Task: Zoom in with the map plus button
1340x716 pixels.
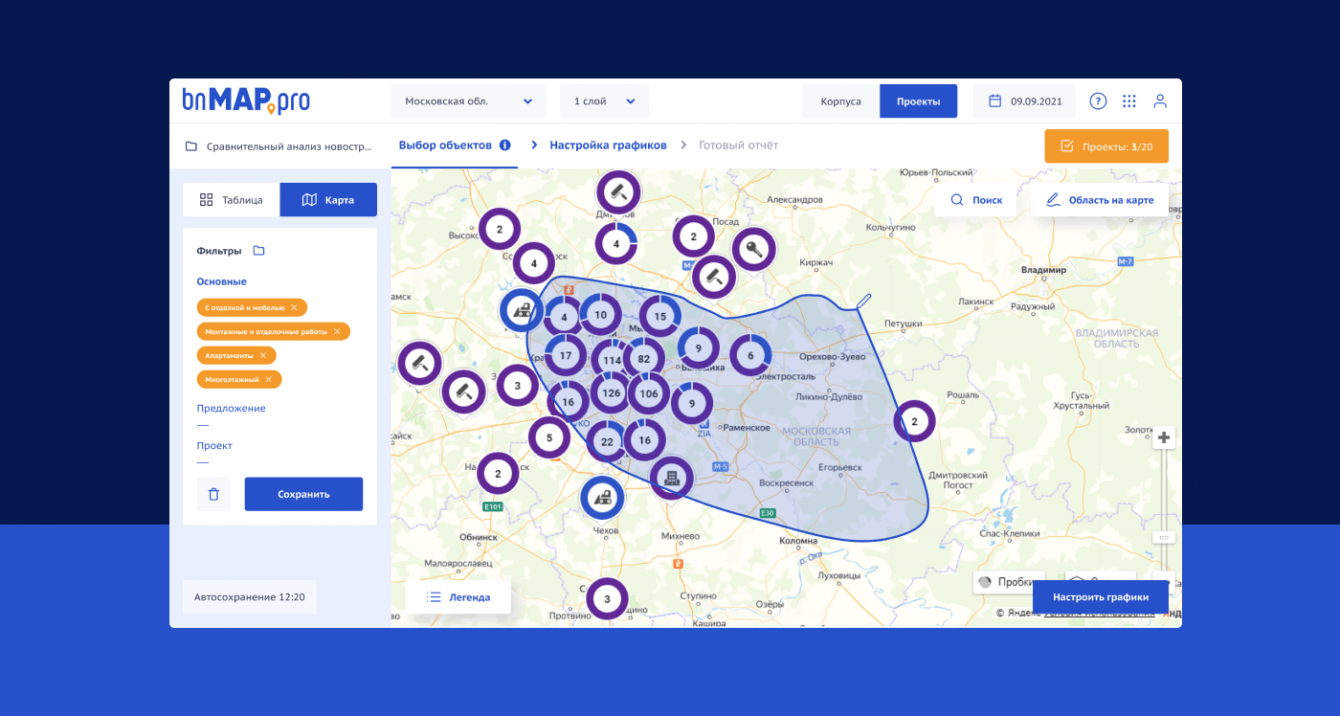Action: pyautogui.click(x=1164, y=438)
